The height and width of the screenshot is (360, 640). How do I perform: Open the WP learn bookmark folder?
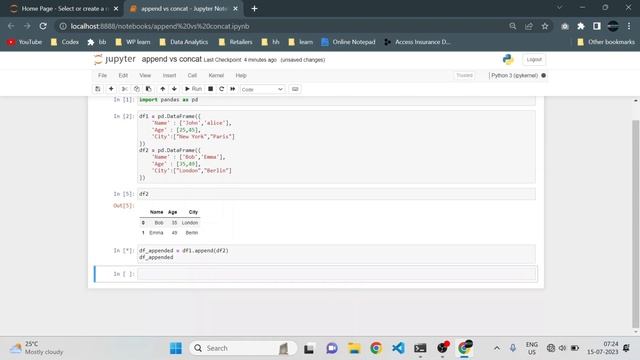pos(133,42)
